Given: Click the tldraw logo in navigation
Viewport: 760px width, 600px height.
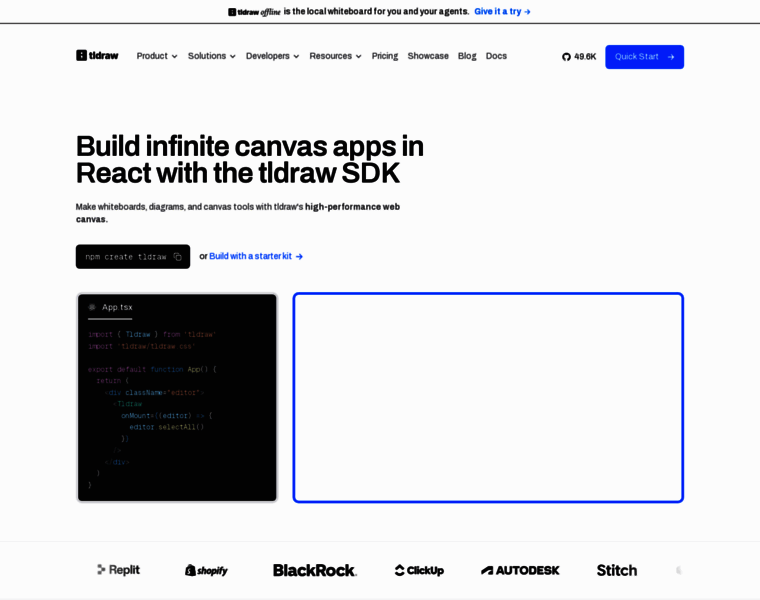Looking at the screenshot, I should [x=97, y=56].
